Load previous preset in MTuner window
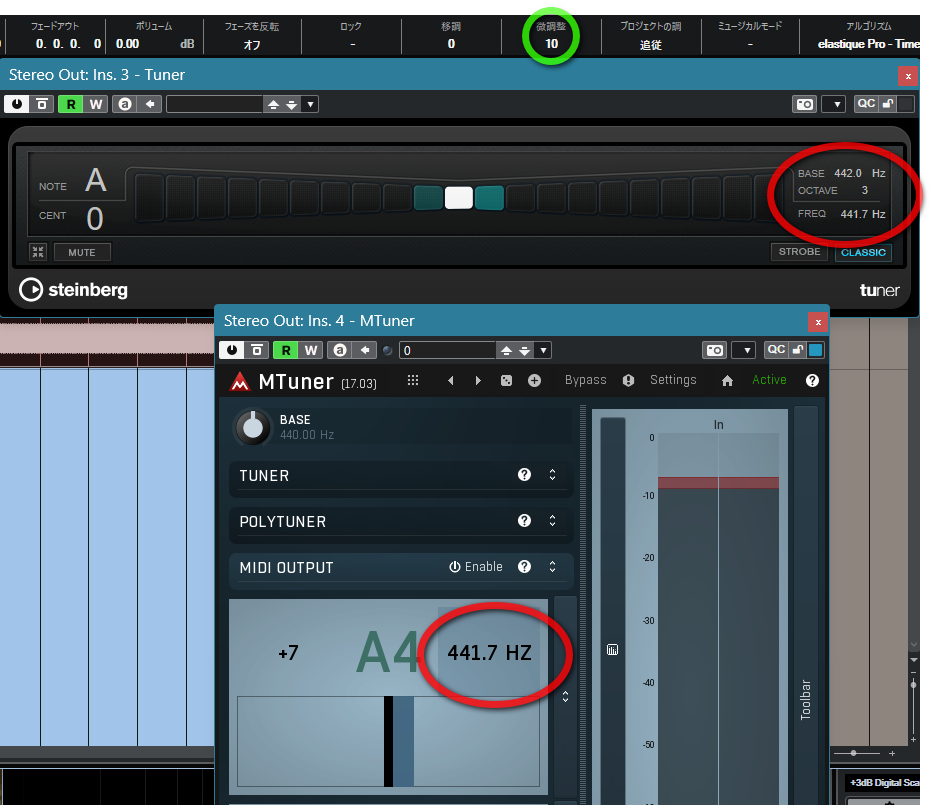 coord(507,350)
